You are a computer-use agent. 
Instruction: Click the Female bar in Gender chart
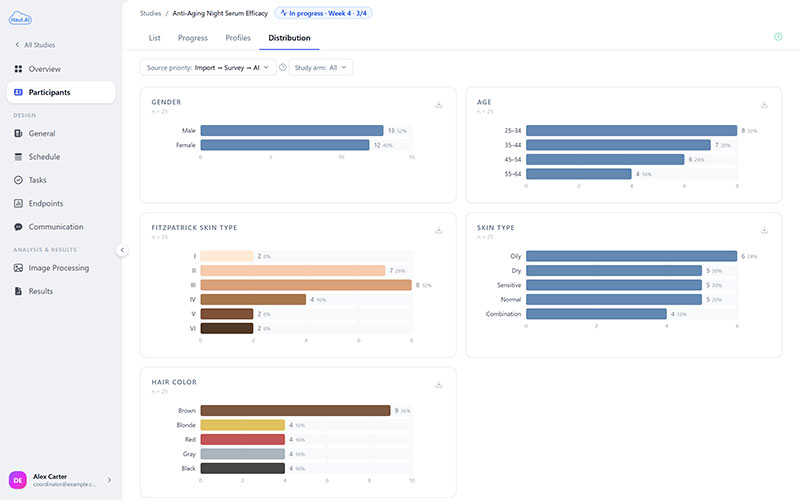(285, 145)
